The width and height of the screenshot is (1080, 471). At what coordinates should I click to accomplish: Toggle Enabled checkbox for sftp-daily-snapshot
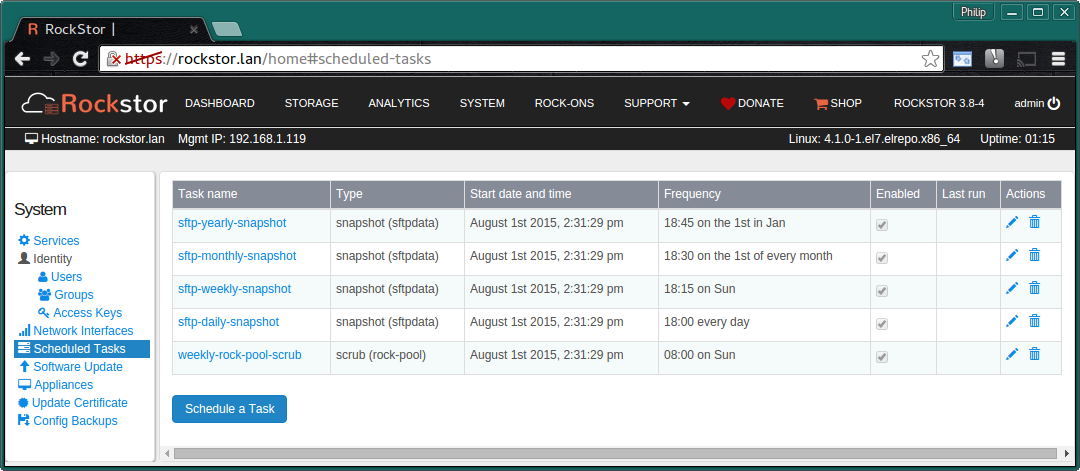pos(882,324)
